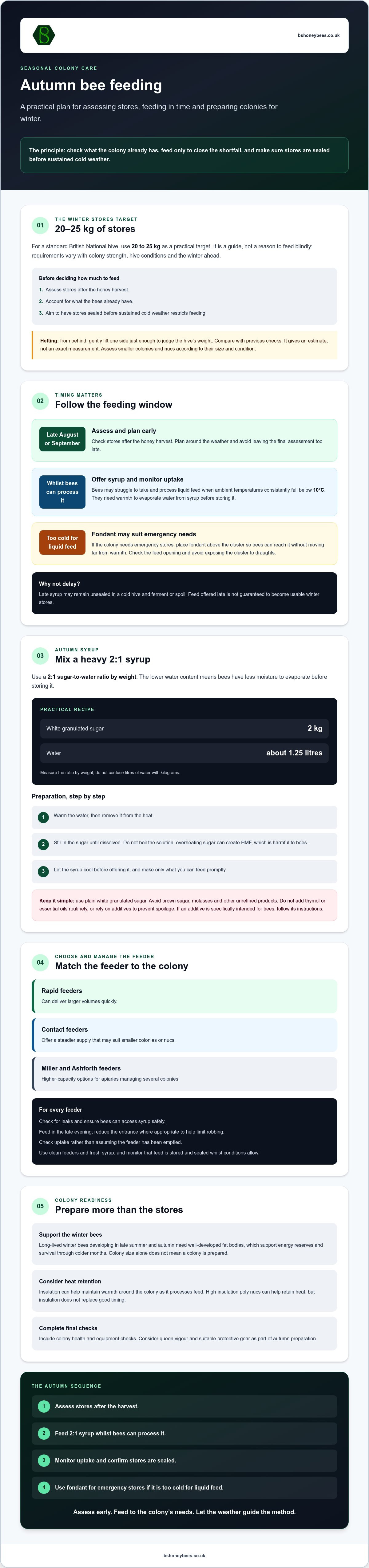Click autumn sequence step 4 green circle
Image resolution: width=369 pixels, height=1568 pixels.
point(44,1487)
